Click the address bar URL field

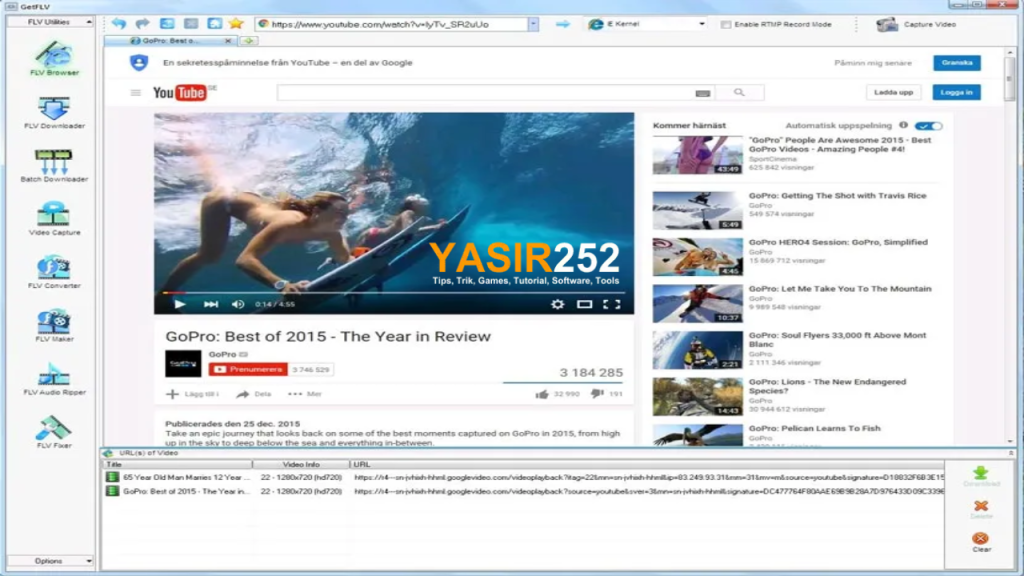[392, 24]
